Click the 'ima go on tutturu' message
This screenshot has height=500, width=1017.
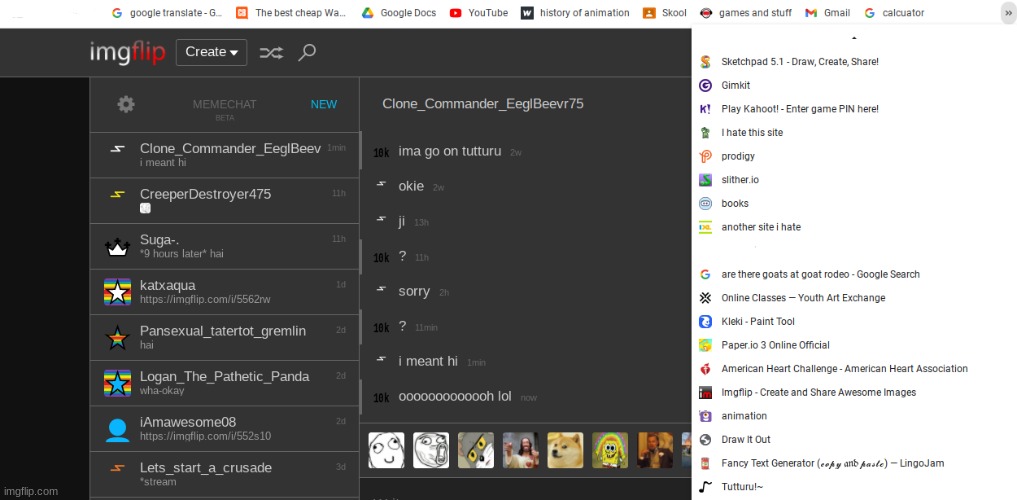tap(449, 151)
